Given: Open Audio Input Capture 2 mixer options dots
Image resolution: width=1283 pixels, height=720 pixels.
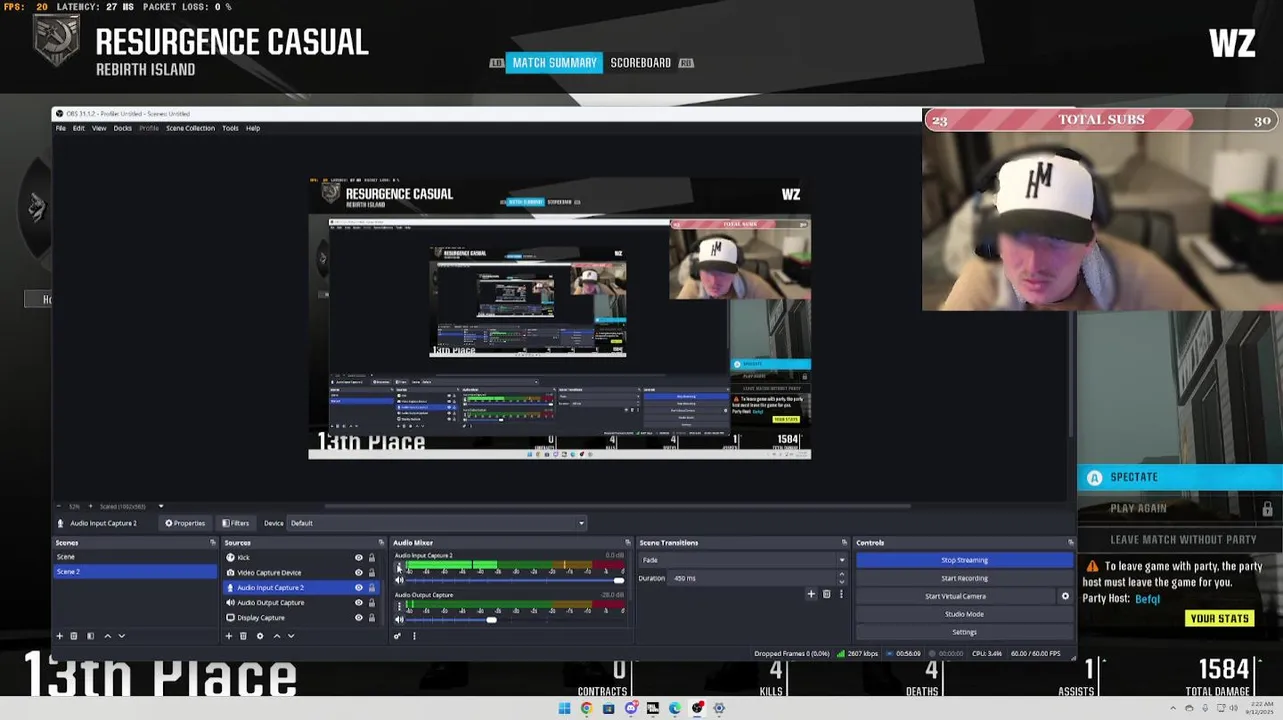Looking at the screenshot, I should (399, 566).
